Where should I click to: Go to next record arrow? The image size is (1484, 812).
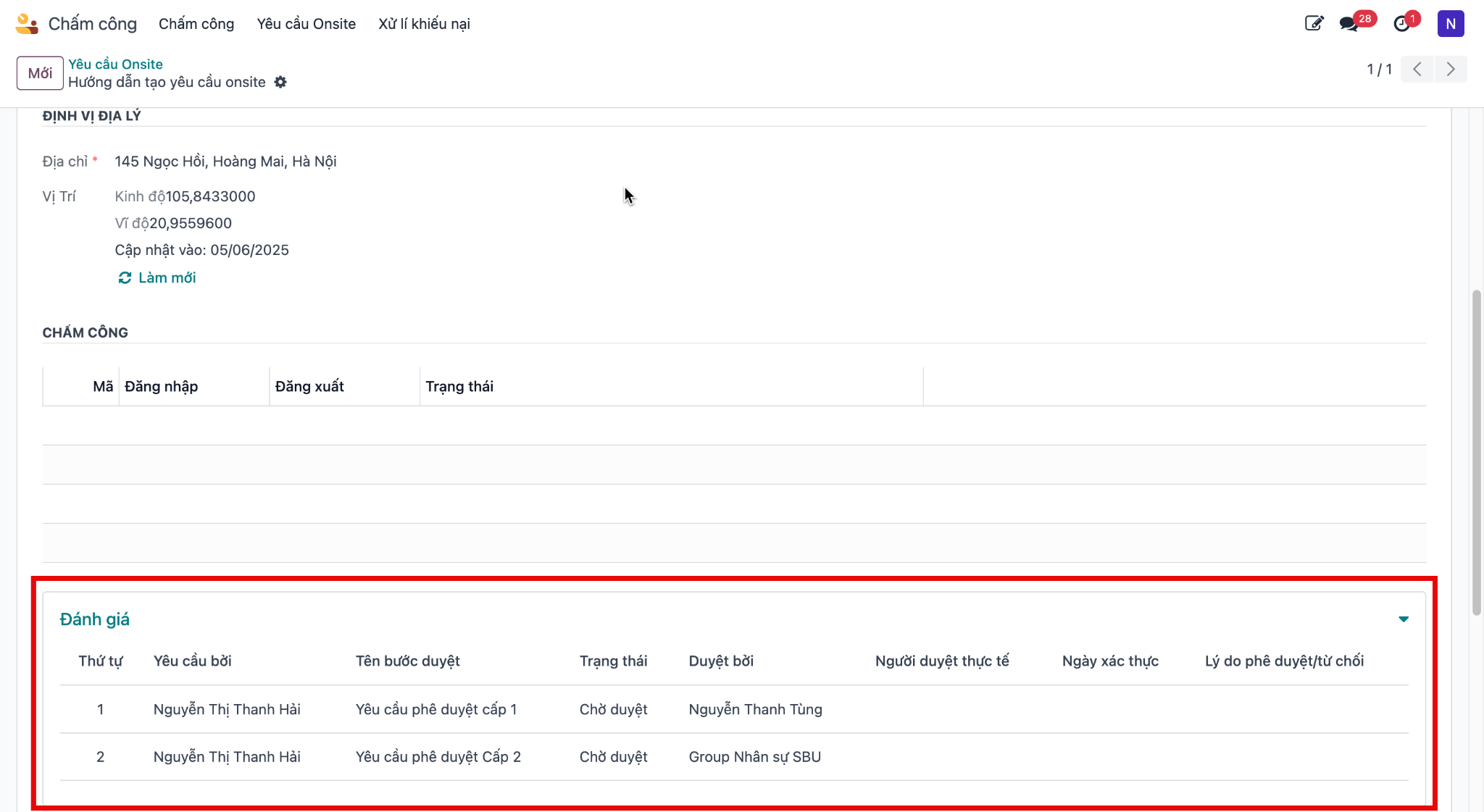[1451, 69]
